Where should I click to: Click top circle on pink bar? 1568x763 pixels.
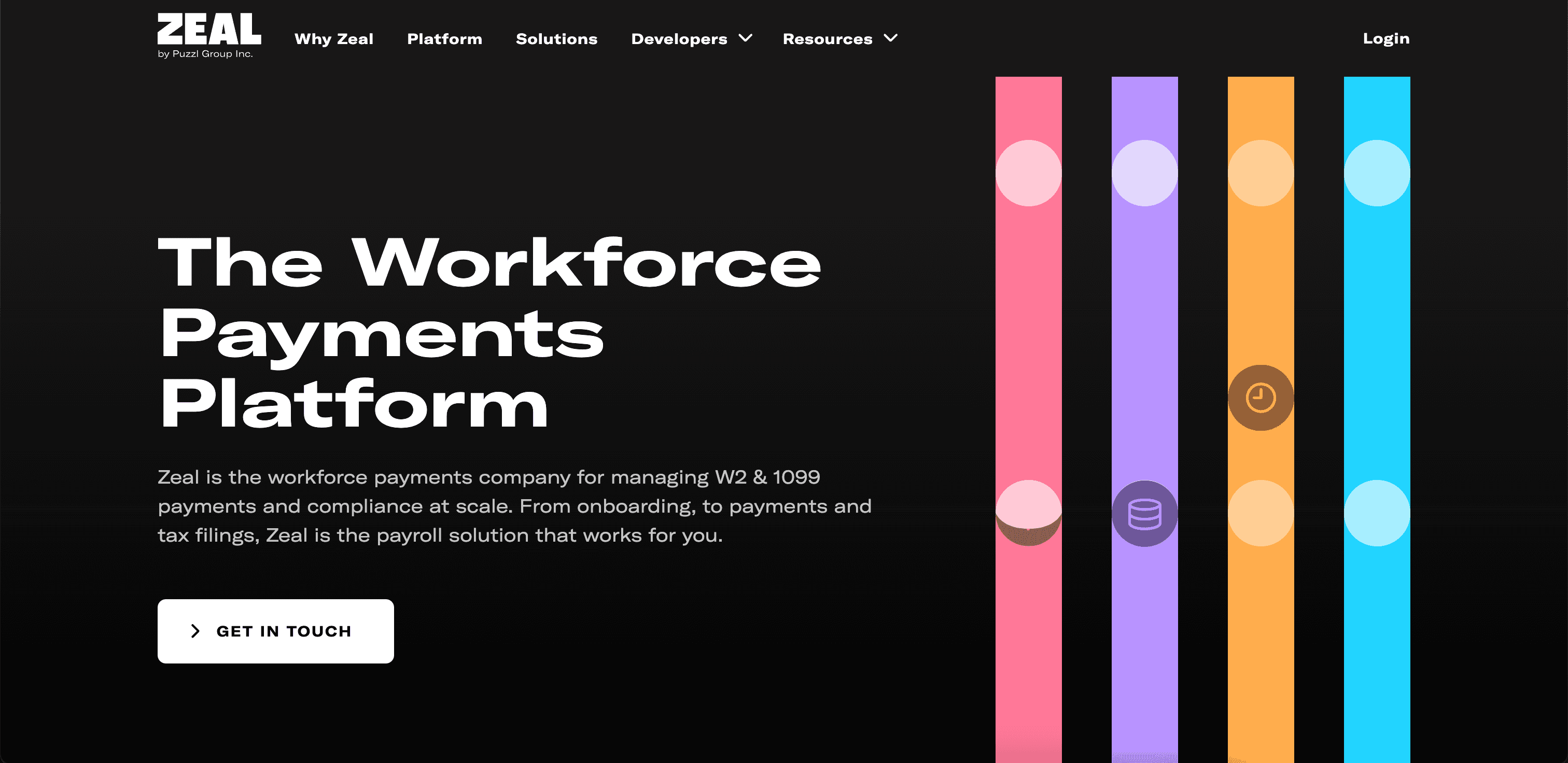coord(1028,174)
